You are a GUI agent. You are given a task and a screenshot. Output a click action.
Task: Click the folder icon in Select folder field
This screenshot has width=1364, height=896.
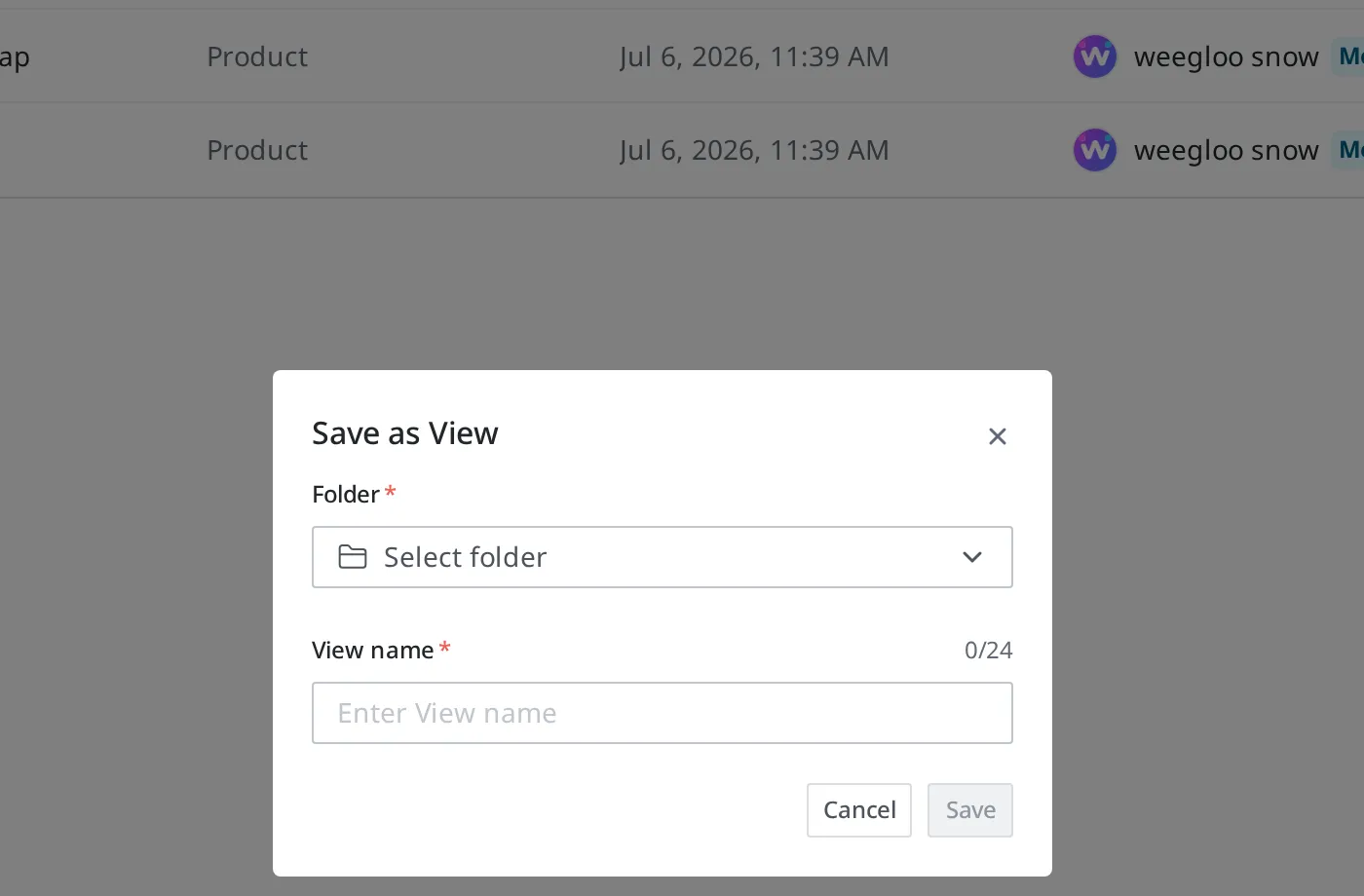click(353, 557)
